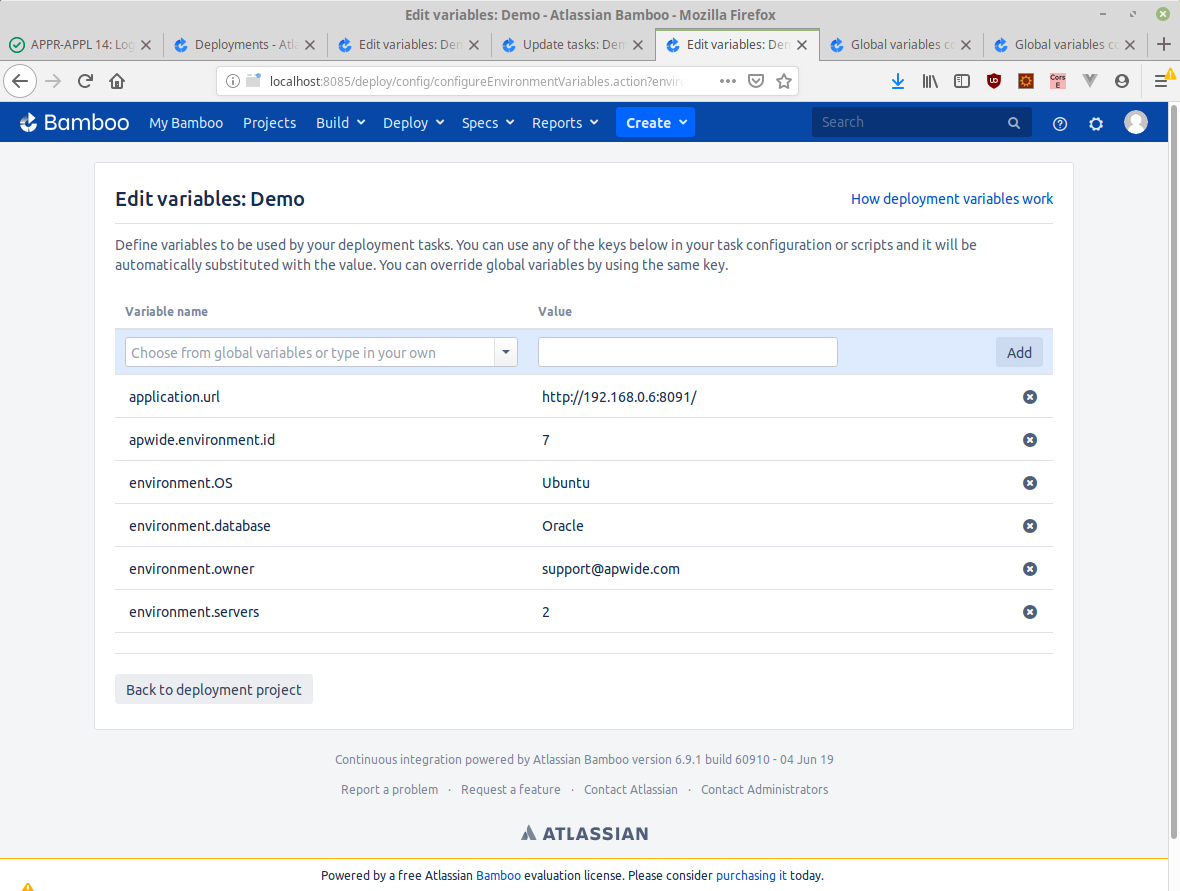This screenshot has width=1180, height=891.
Task: Open the user profile avatar menu
Action: 1135,122
